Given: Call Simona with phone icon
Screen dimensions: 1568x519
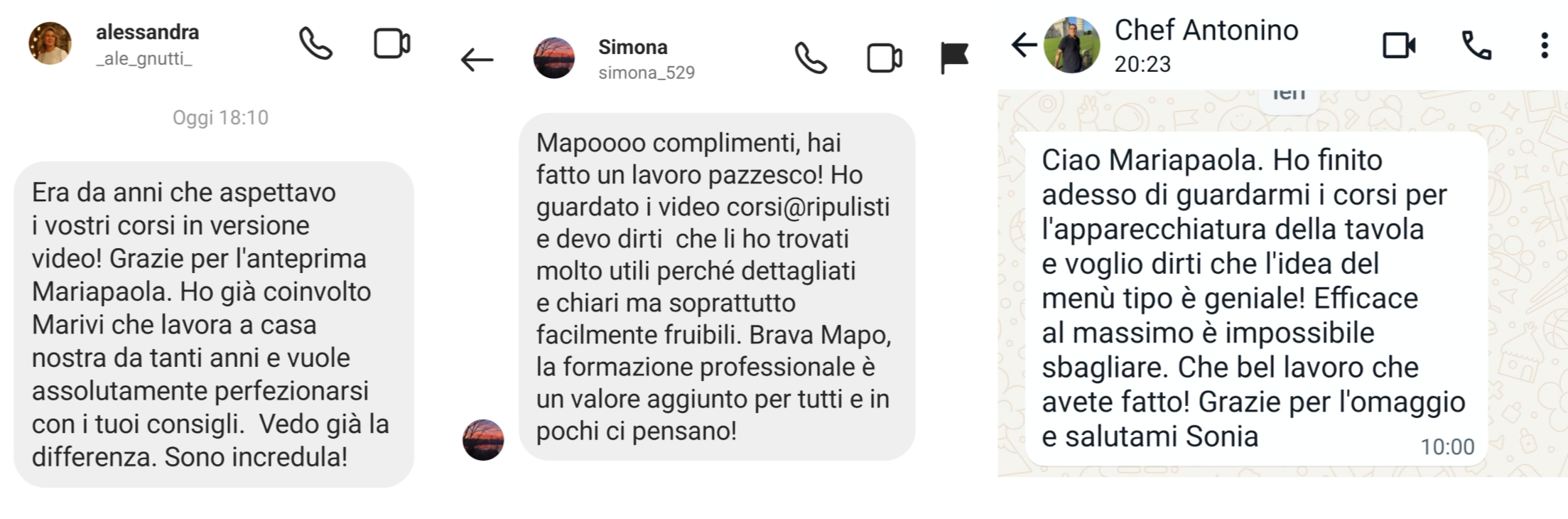Looking at the screenshot, I should (x=811, y=58).
